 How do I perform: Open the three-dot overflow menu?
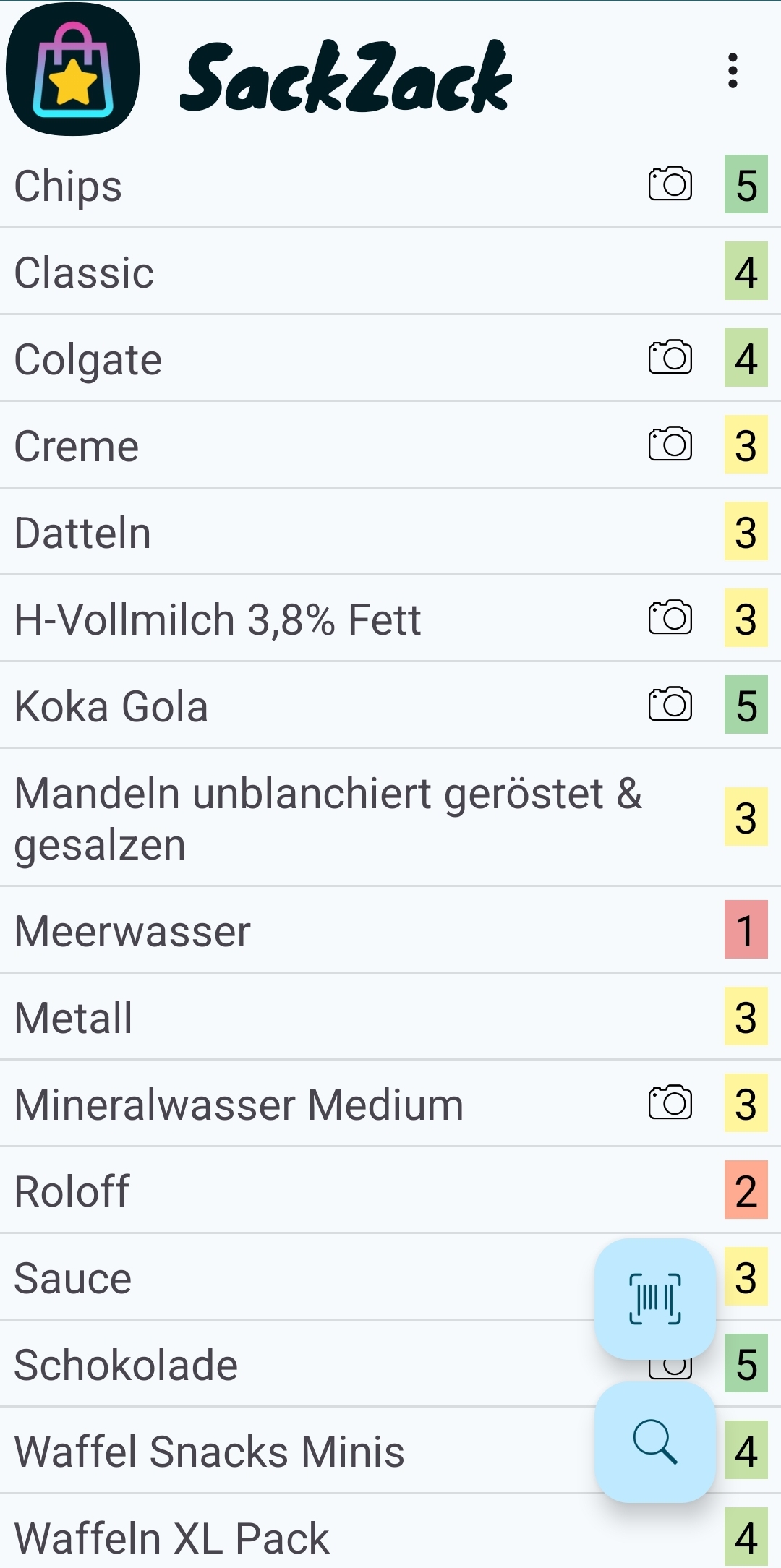[x=733, y=71]
